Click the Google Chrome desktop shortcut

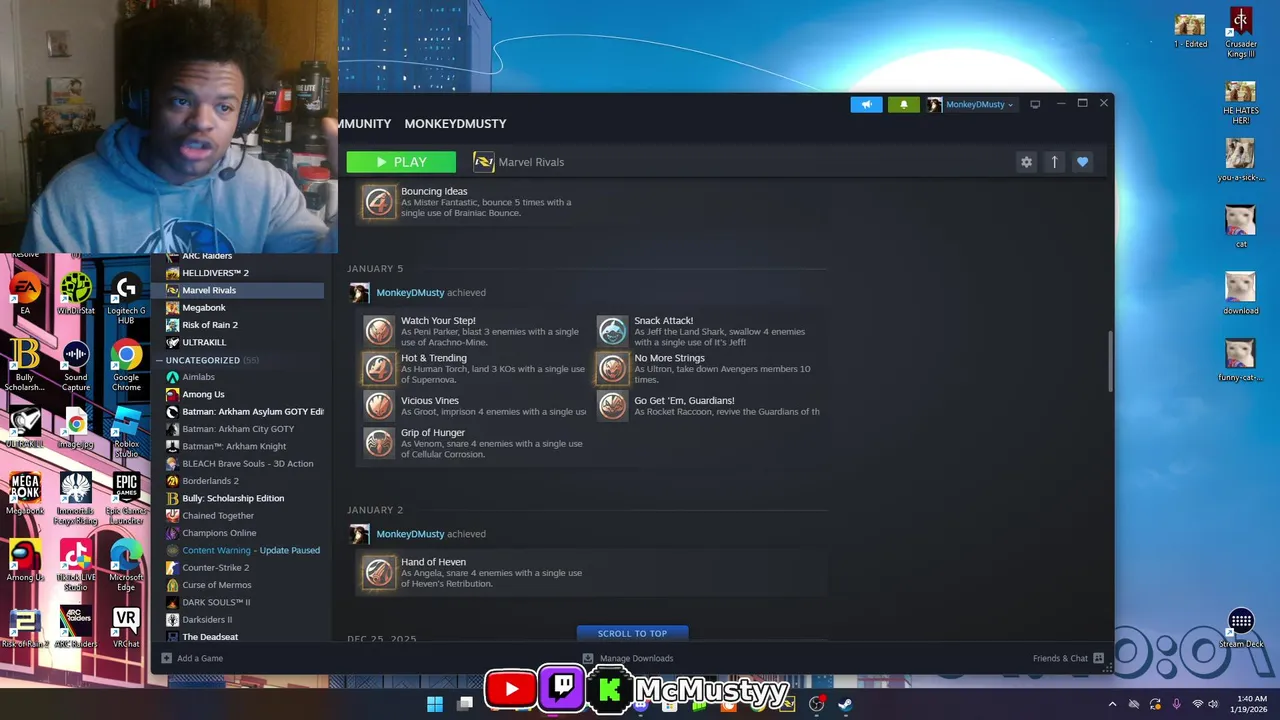(126, 365)
